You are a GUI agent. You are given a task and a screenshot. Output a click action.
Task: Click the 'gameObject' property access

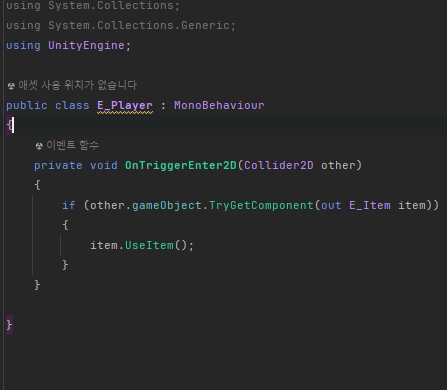[167, 206]
